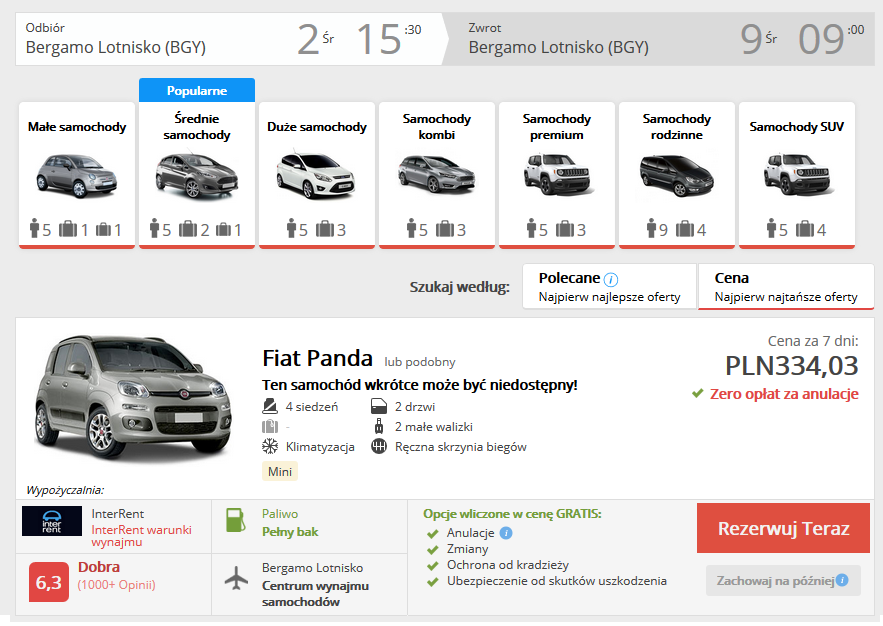The width and height of the screenshot is (883, 626).
Task: Sort by Cena cheapest offers first
Action: [x=786, y=287]
